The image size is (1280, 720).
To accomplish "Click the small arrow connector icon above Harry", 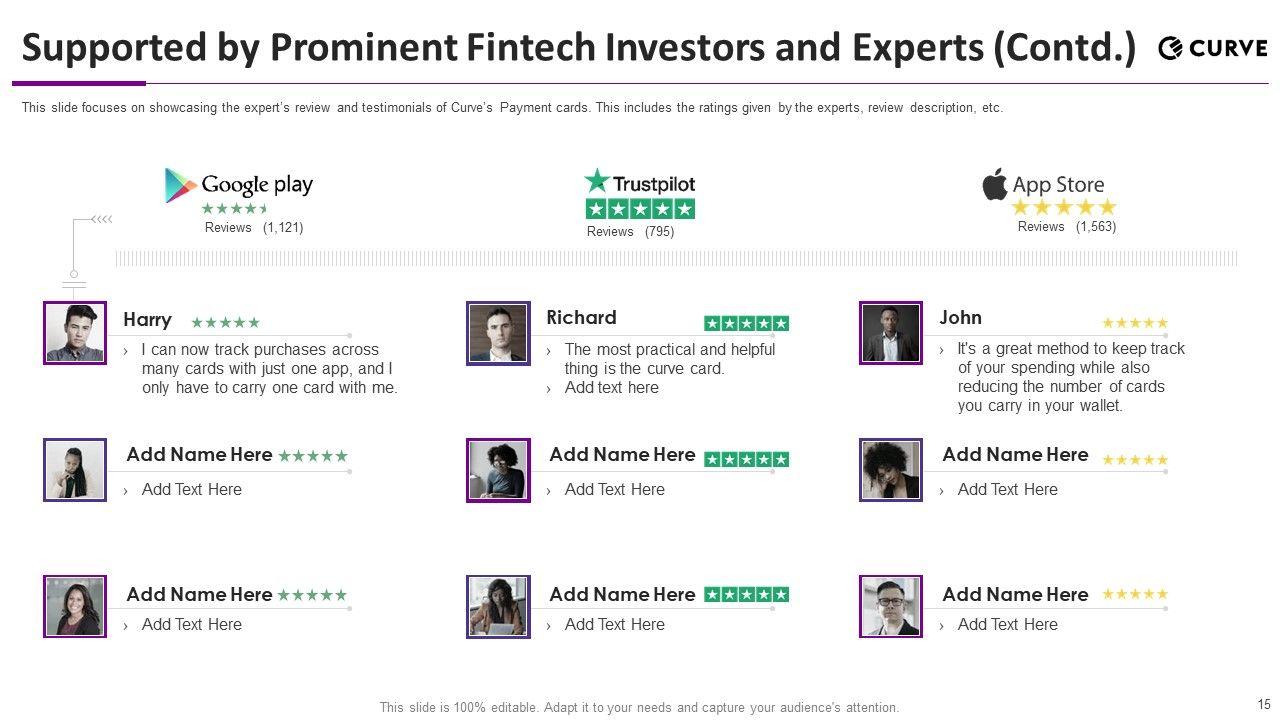I will (x=101, y=219).
